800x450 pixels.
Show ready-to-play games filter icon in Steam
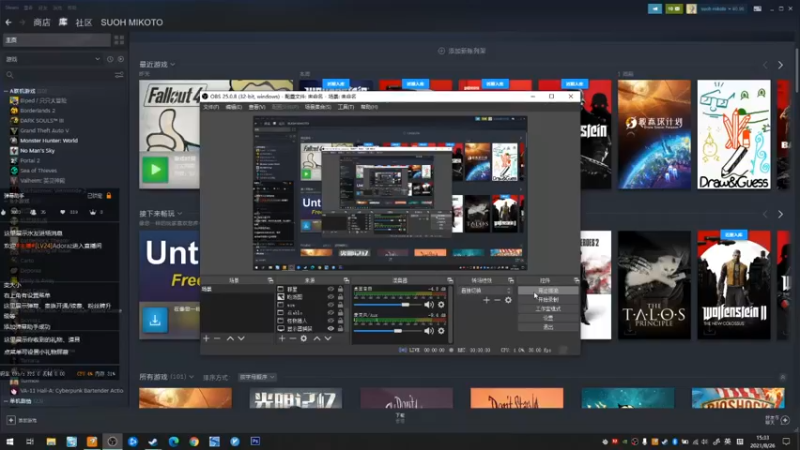click(121, 59)
